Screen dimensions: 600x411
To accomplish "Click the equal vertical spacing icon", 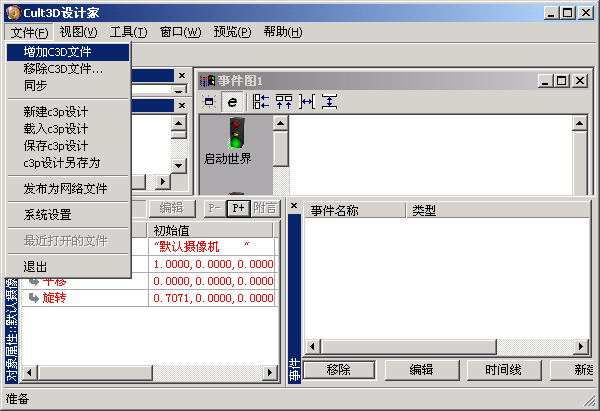I will [x=329, y=102].
